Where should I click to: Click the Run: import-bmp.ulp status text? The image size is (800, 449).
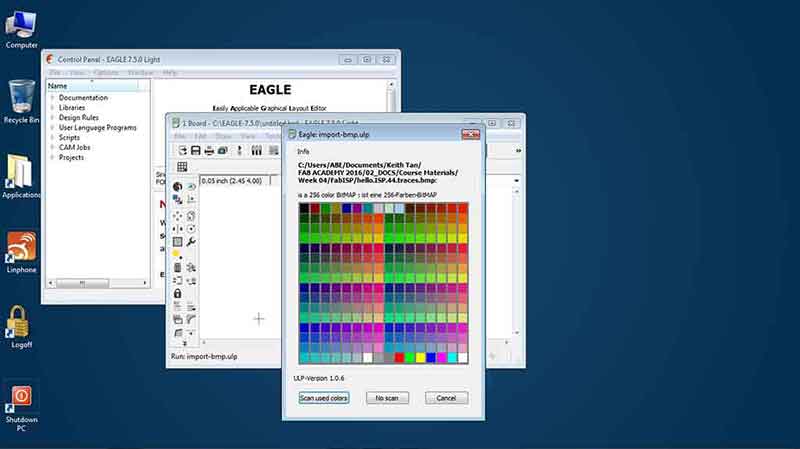tap(204, 356)
